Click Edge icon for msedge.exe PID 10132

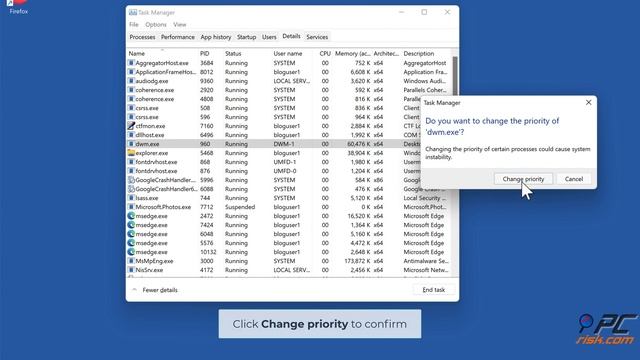tap(131, 252)
